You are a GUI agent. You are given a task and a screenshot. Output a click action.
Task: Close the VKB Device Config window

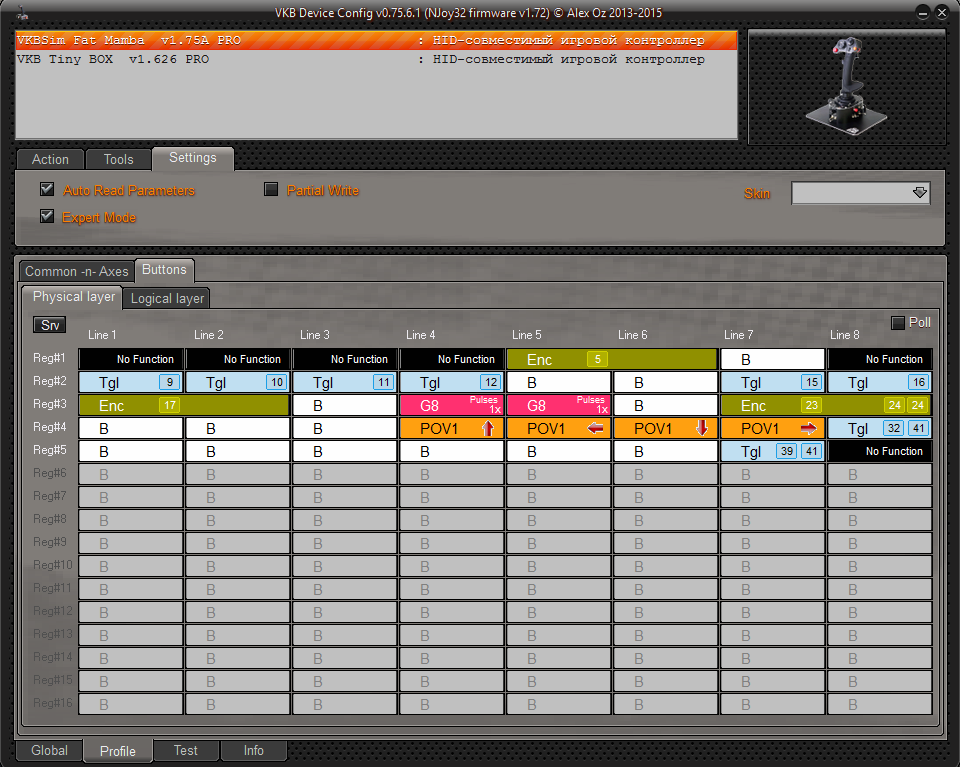click(x=942, y=13)
